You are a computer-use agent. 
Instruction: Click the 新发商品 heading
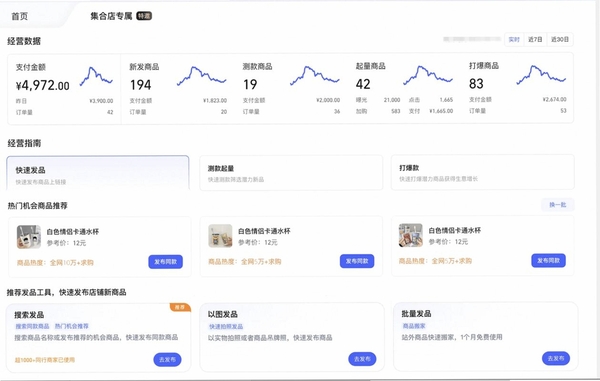tap(144, 67)
